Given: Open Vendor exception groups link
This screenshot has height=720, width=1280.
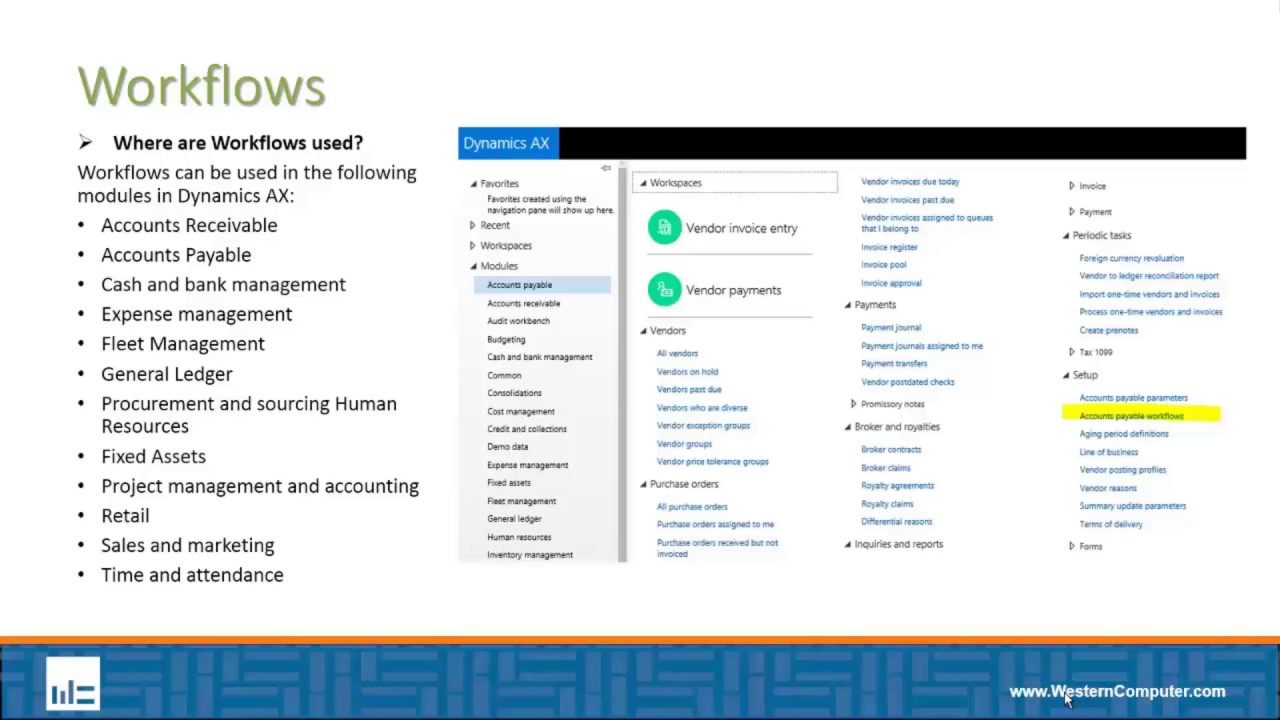Looking at the screenshot, I should tap(703, 426).
